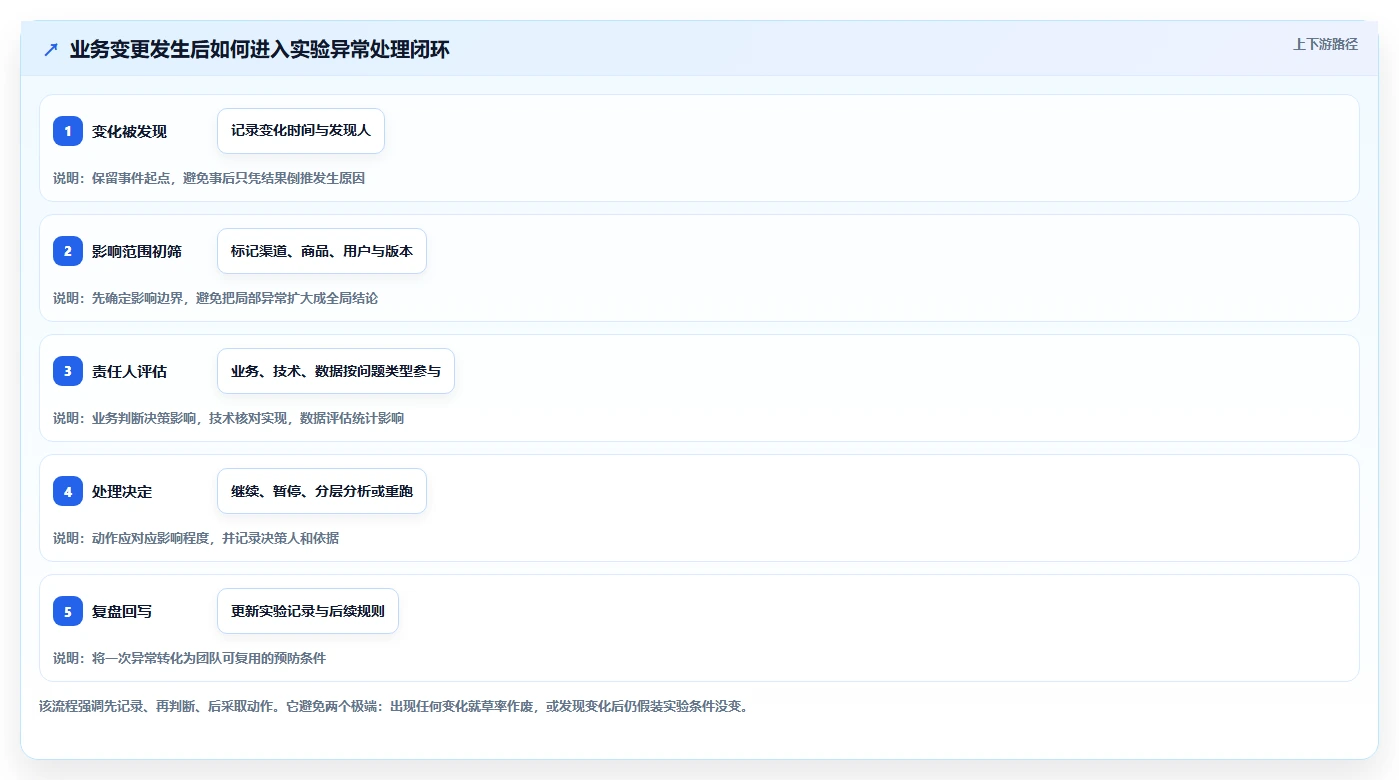
Task: Click the arrow icon beside the title
Action: (x=51, y=49)
